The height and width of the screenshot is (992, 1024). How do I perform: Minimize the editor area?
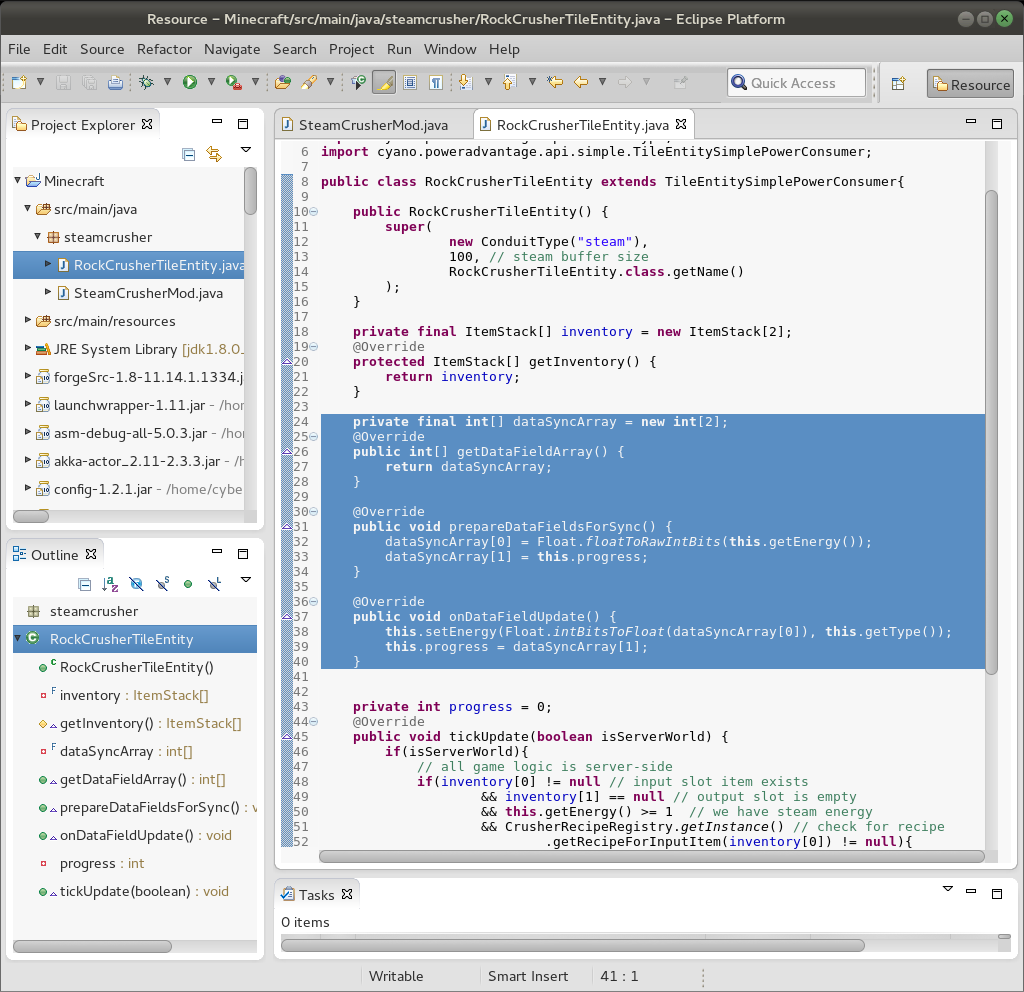(970, 122)
